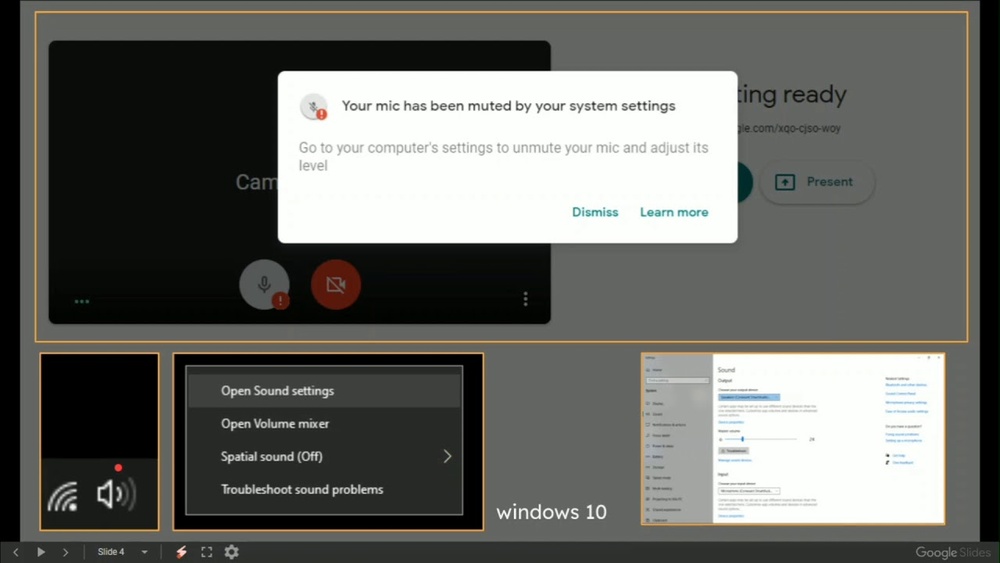Play the slideshow with play button
The width and height of the screenshot is (1000, 563).
pyautogui.click(x=41, y=552)
